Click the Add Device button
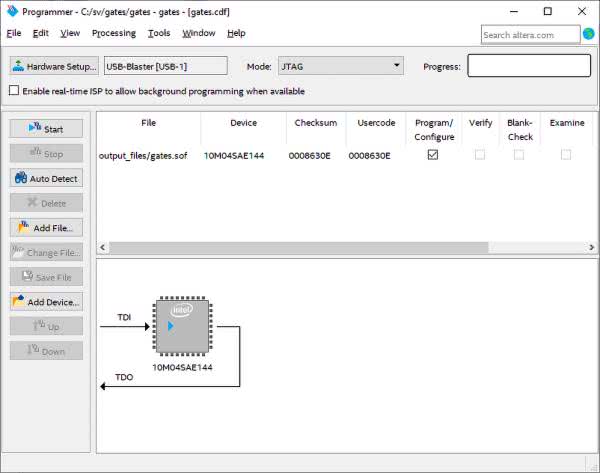600x473 pixels. pyautogui.click(x=46, y=302)
